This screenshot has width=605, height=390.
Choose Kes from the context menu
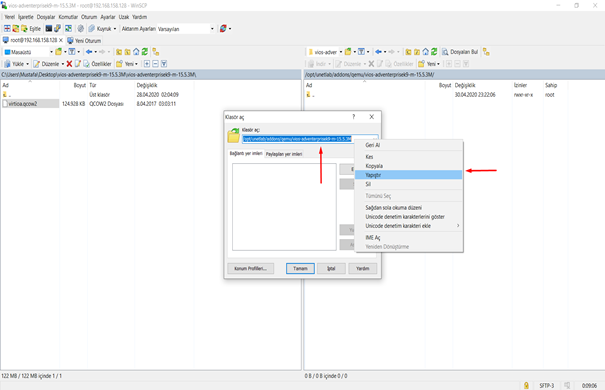click(408, 157)
